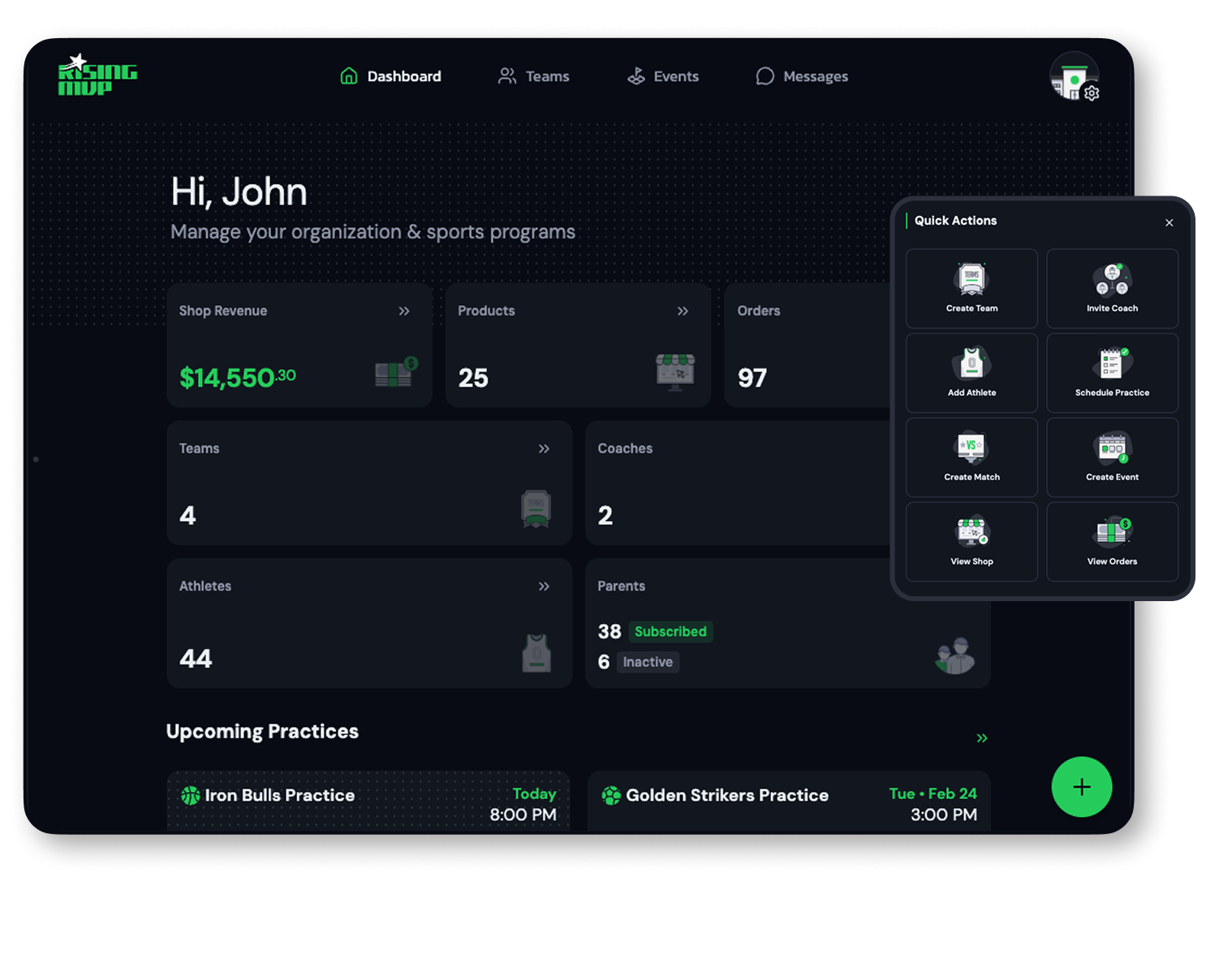The height and width of the screenshot is (954, 1232).
Task: Click the View Orders cash icon
Action: click(1113, 531)
